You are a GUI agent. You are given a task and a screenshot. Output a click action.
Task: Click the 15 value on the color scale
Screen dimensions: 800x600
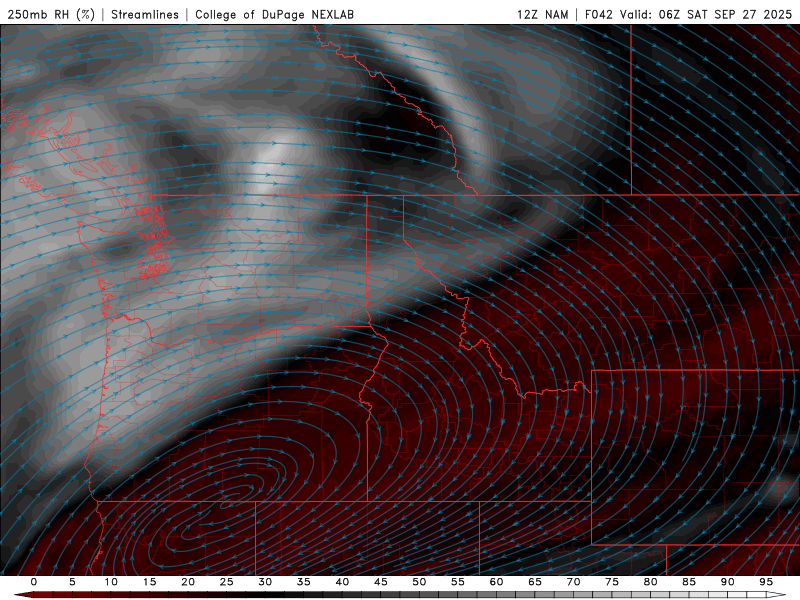click(149, 582)
